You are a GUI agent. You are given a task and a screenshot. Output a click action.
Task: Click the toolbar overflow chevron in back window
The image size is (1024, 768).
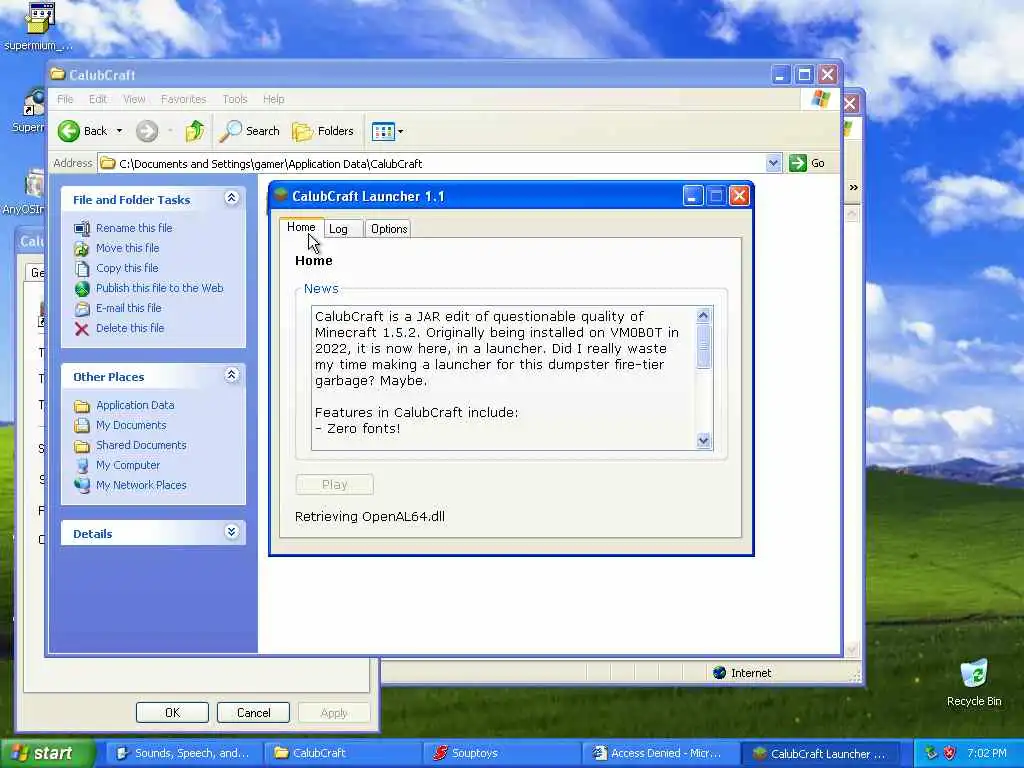[853, 187]
